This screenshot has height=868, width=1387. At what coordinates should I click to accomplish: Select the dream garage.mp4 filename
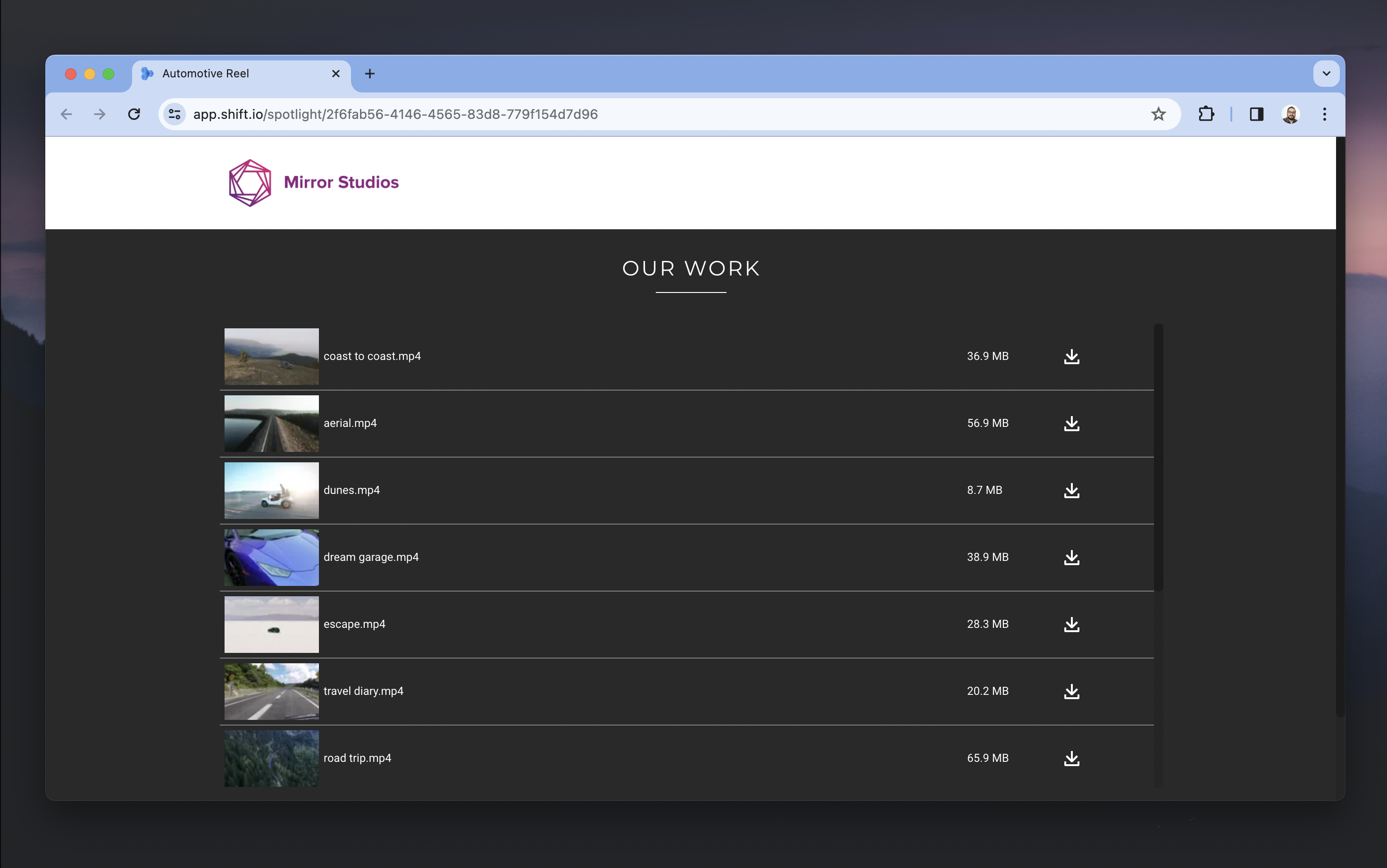point(371,557)
